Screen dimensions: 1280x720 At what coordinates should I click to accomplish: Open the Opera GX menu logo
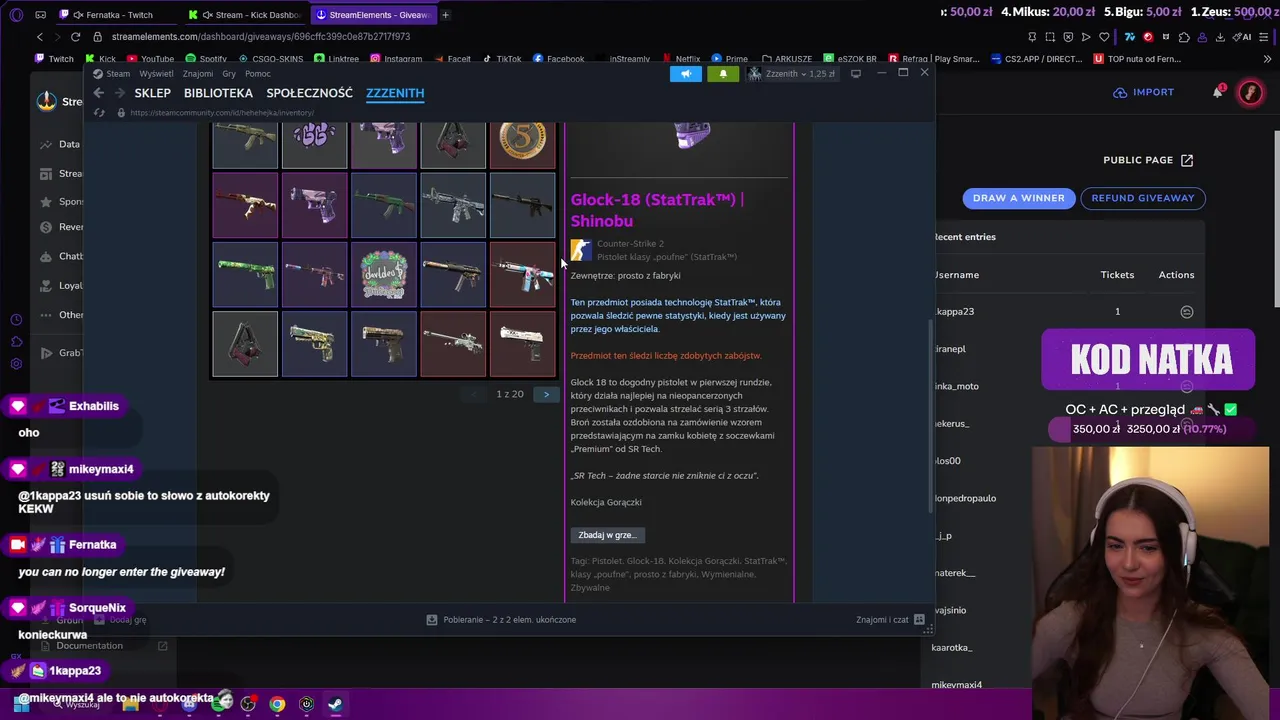coord(16,15)
